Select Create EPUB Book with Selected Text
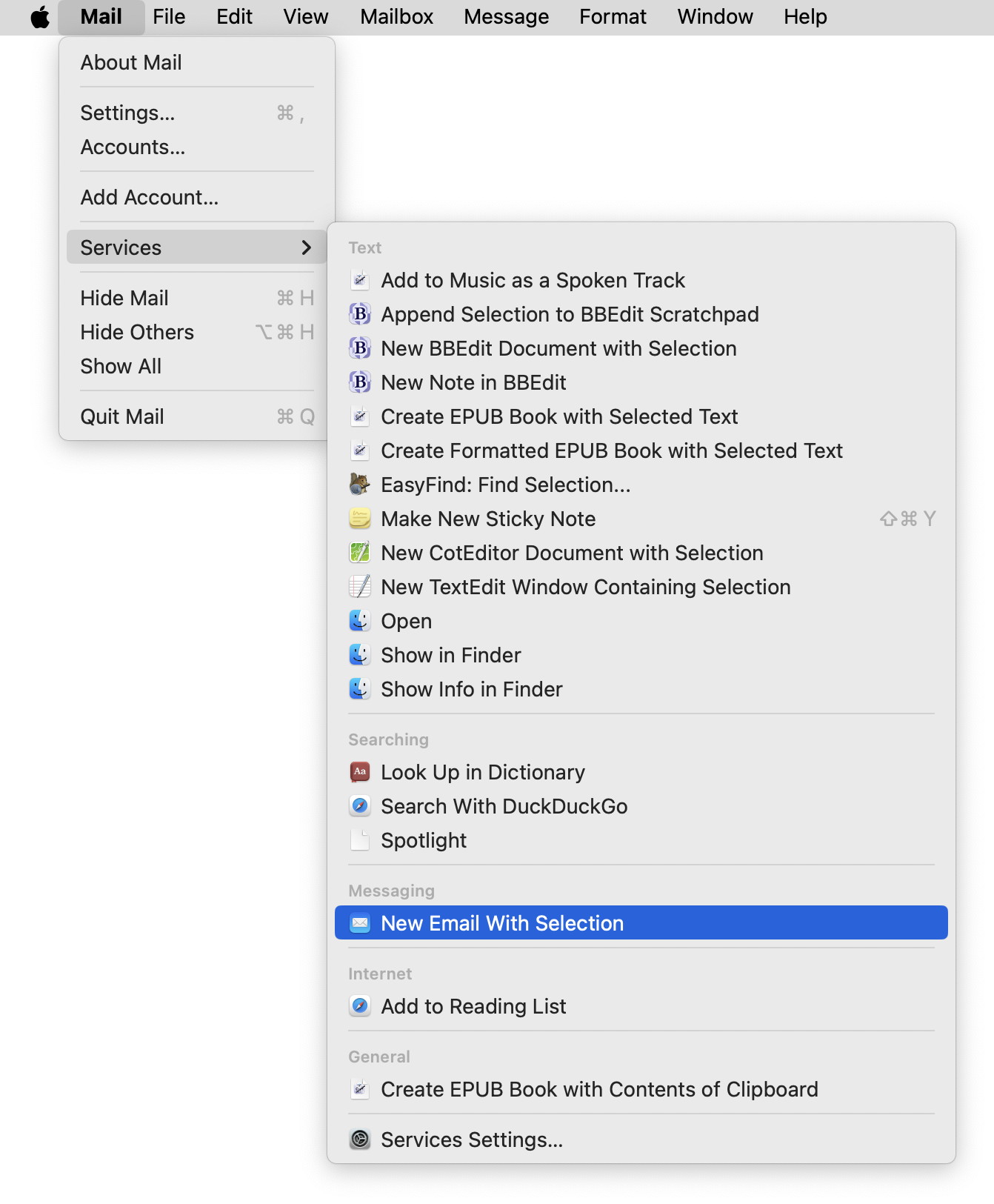The image size is (994, 1204). point(641,416)
